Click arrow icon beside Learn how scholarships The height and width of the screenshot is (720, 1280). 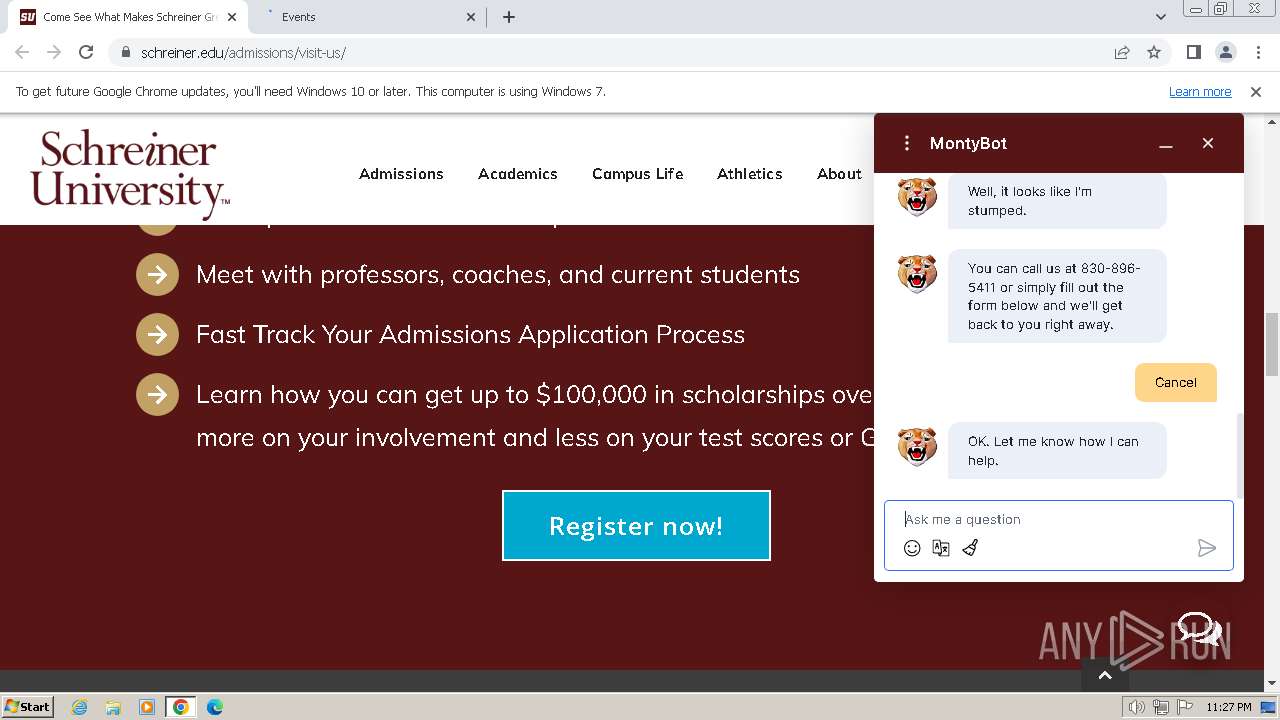pyautogui.click(x=157, y=395)
